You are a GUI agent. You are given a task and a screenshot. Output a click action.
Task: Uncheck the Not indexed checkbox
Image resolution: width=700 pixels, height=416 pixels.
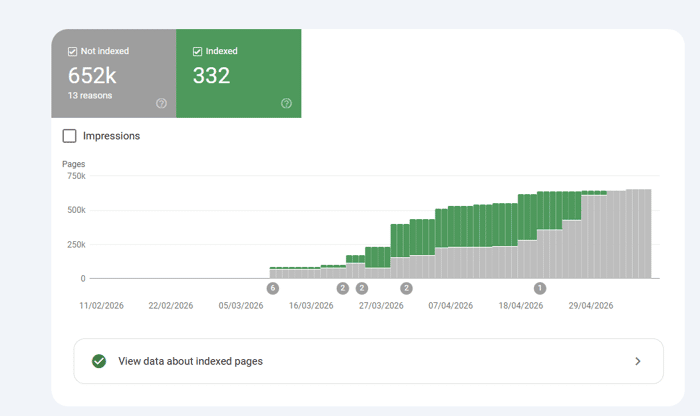[x=72, y=51]
